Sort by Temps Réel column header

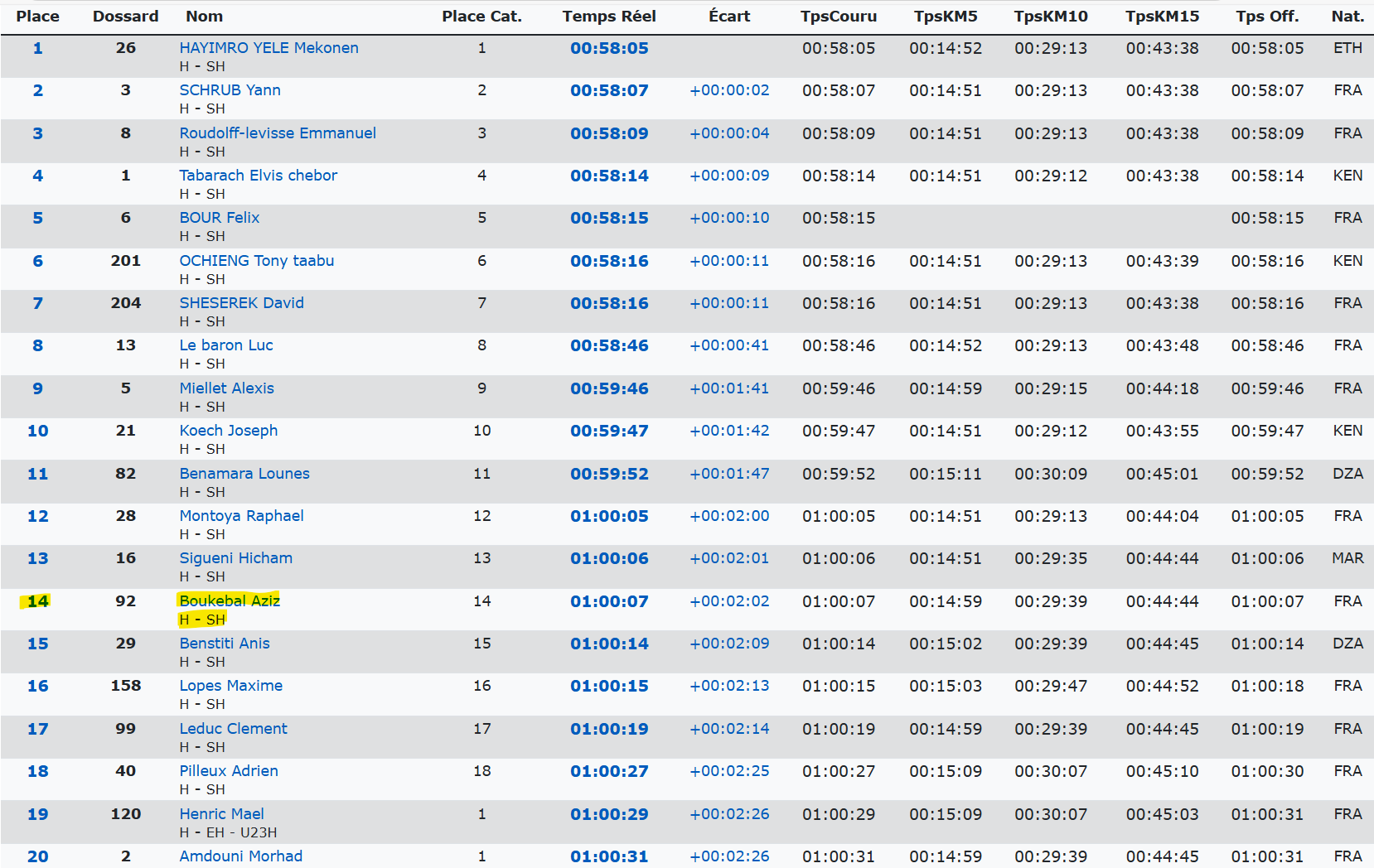pos(608,17)
